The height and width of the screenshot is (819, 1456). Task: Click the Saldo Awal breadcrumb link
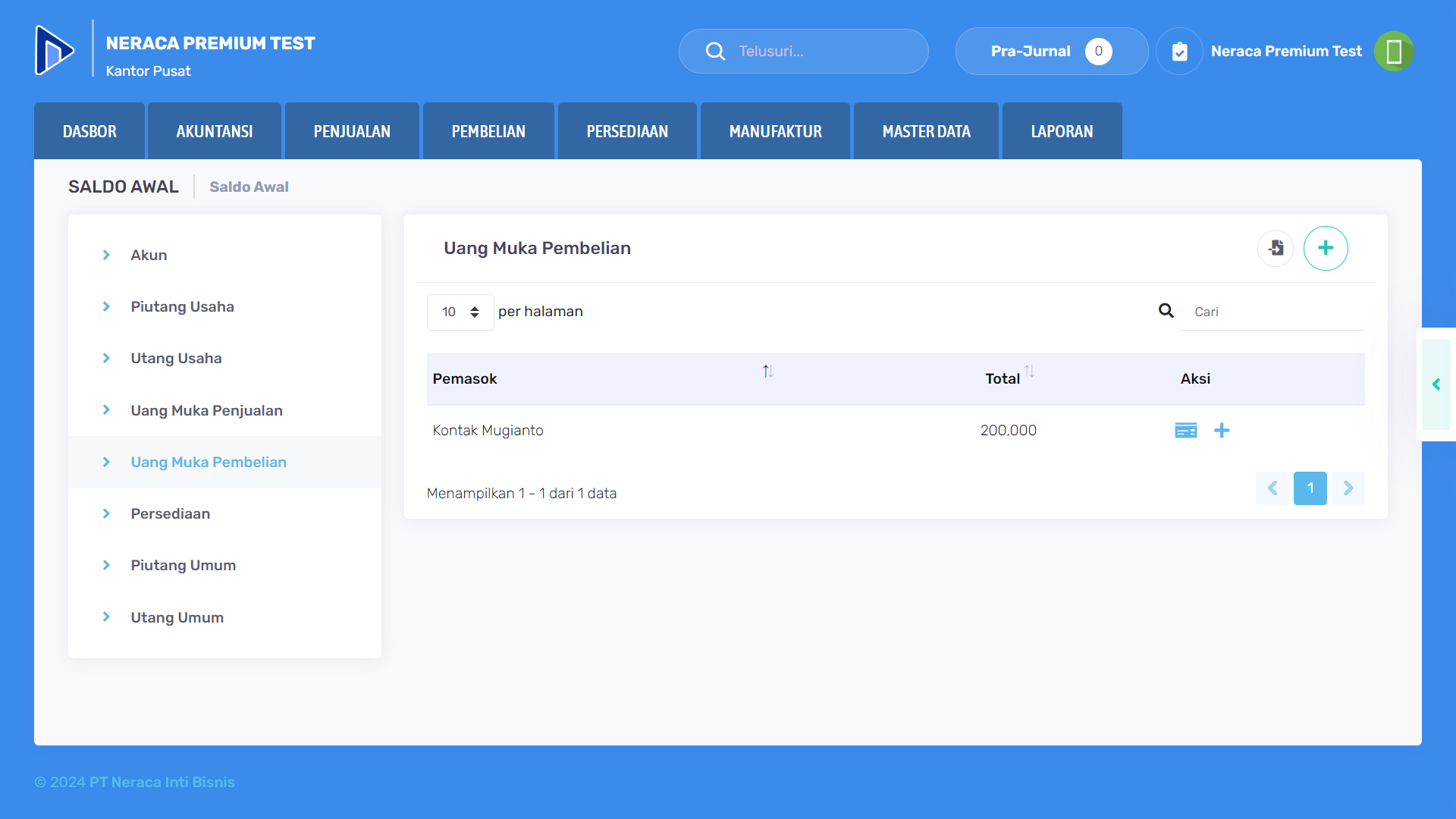[x=249, y=187]
